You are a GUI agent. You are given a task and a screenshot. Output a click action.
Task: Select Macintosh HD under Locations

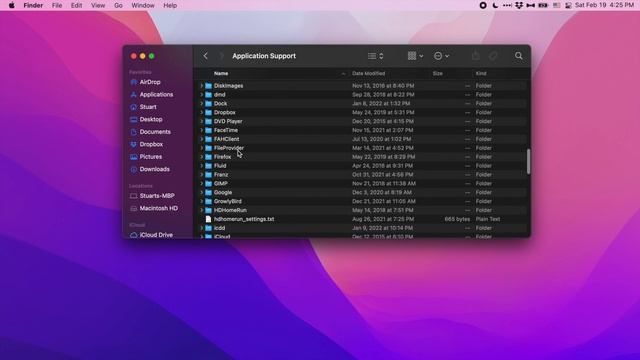(158, 208)
